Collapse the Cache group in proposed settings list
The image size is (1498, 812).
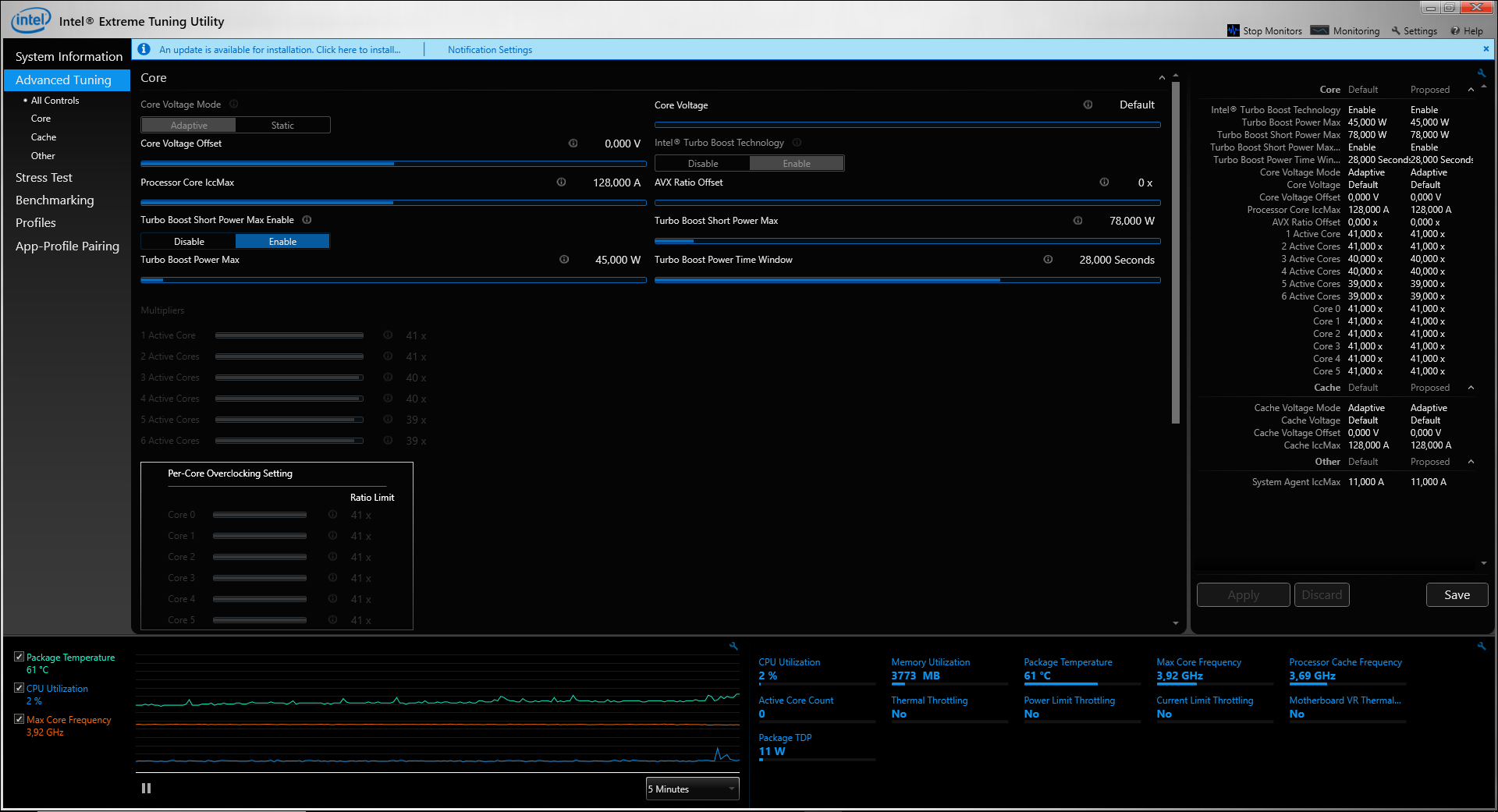coord(1471,388)
